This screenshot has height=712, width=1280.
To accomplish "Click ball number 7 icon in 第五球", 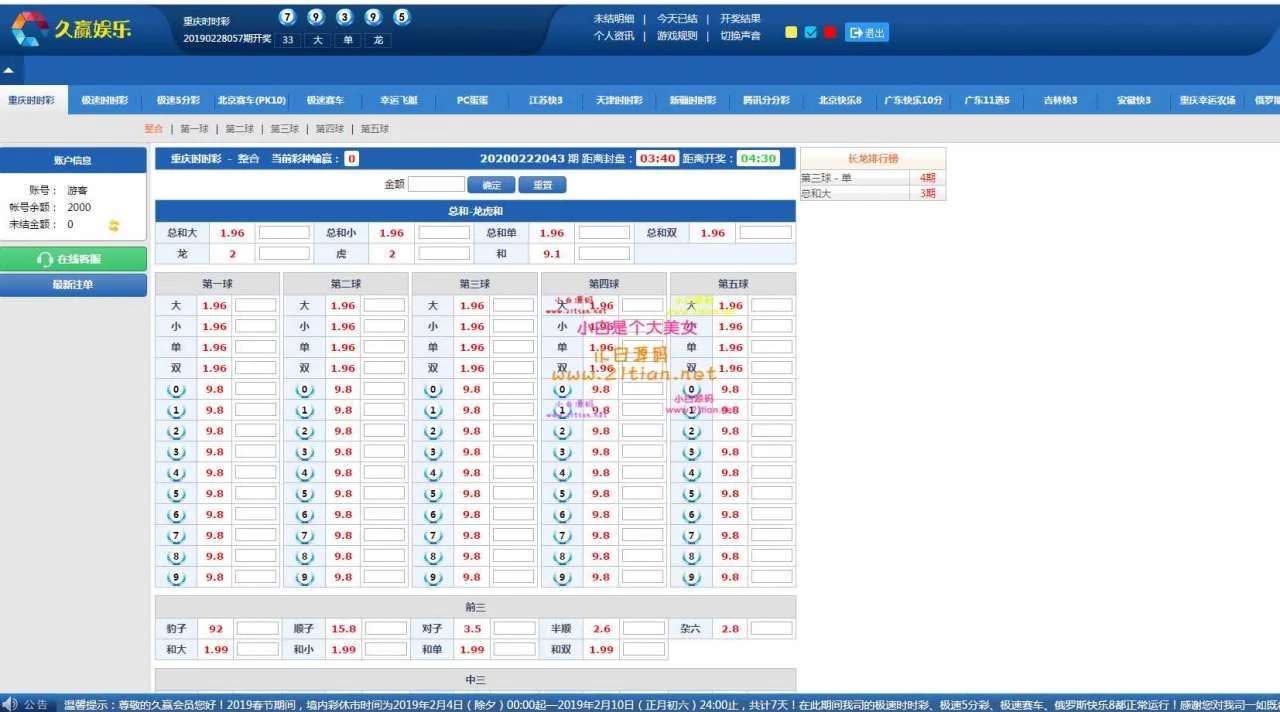I will coord(691,536).
